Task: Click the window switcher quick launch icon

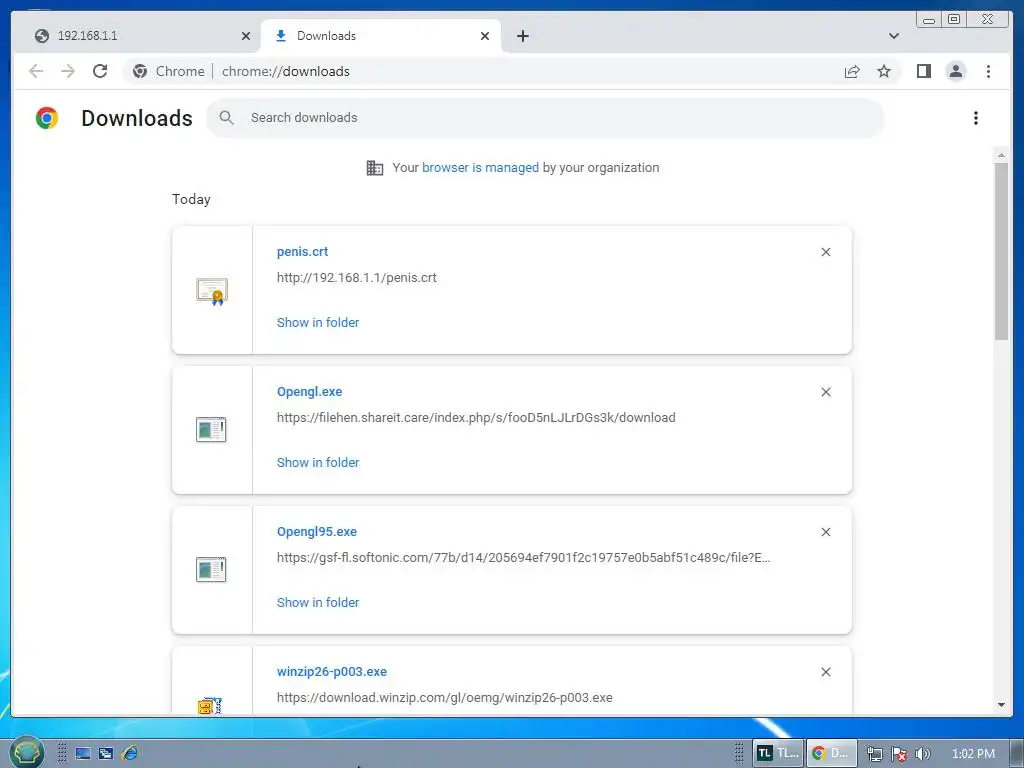Action: pyautogui.click(x=106, y=754)
